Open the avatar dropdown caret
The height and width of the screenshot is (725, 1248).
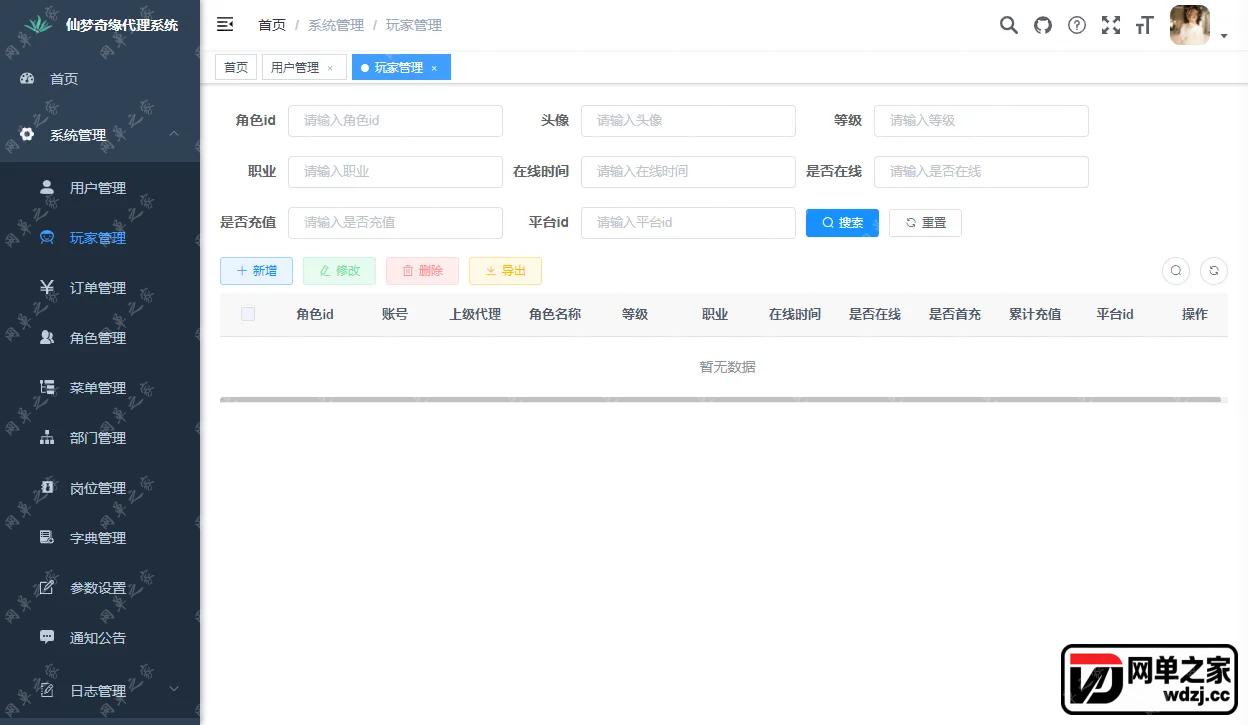click(x=1224, y=37)
